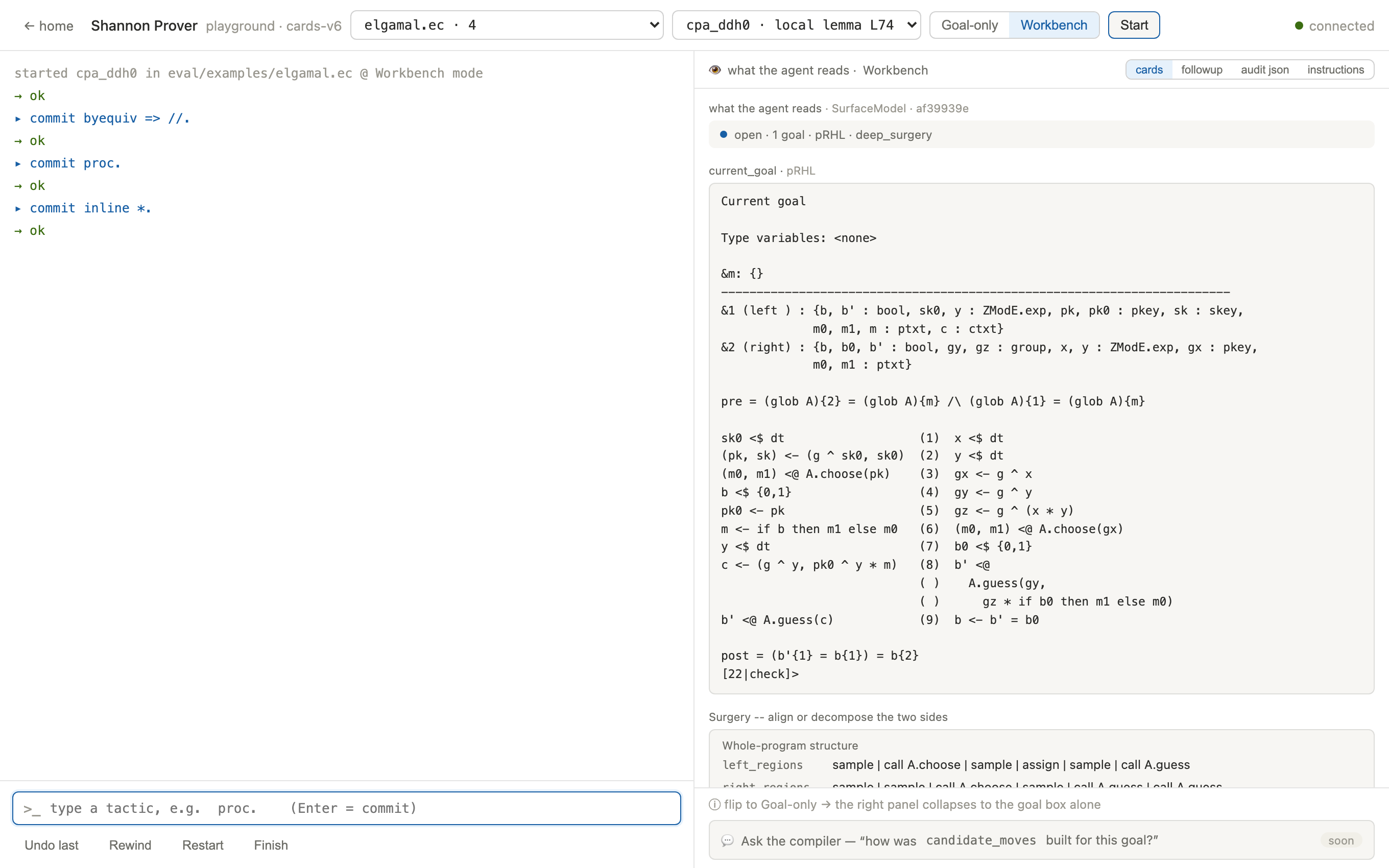Click the 'pre = (glob A){2}' precondition line
Viewport: 1389px width, 868px height.
click(932, 401)
